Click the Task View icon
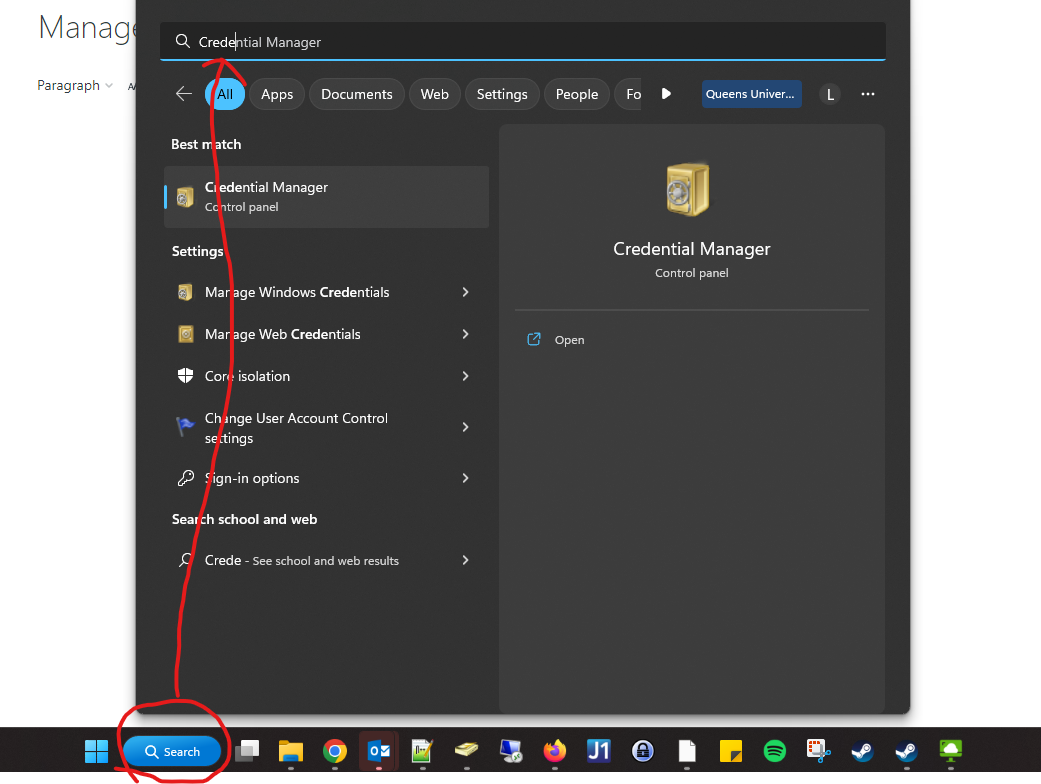Screen dimensions: 1041x784 [x=247, y=751]
